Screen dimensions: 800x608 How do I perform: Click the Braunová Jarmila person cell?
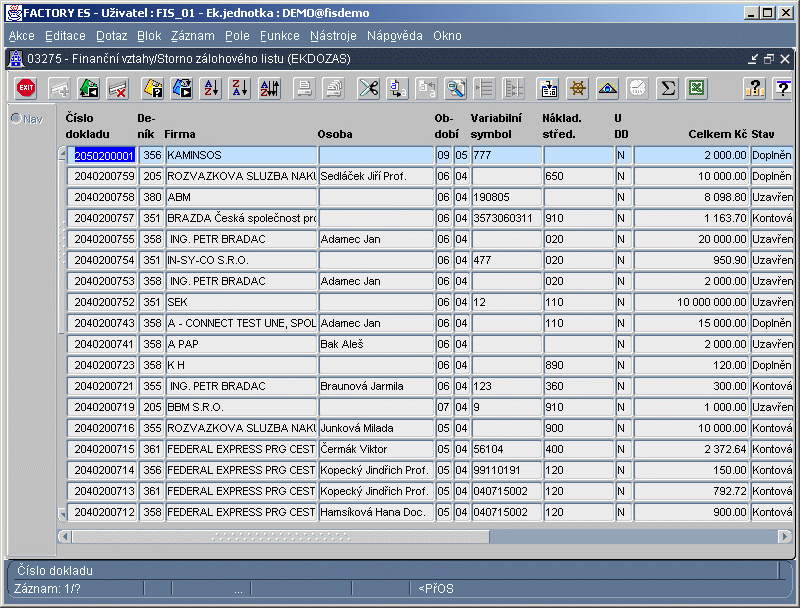[376, 386]
